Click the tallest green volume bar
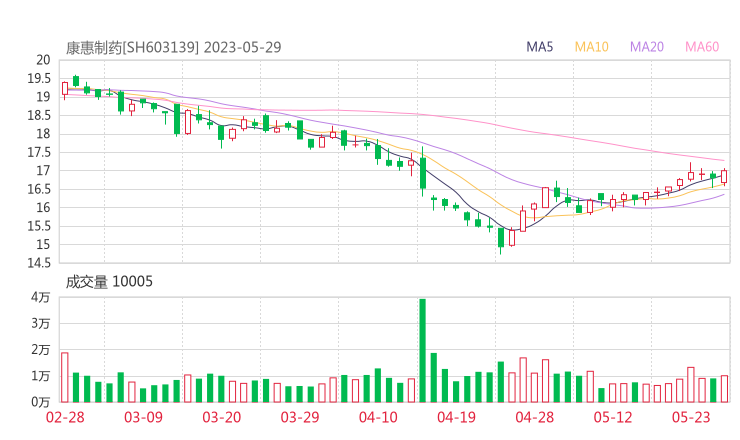Viewport: 740px width, 440px height. (x=422, y=350)
